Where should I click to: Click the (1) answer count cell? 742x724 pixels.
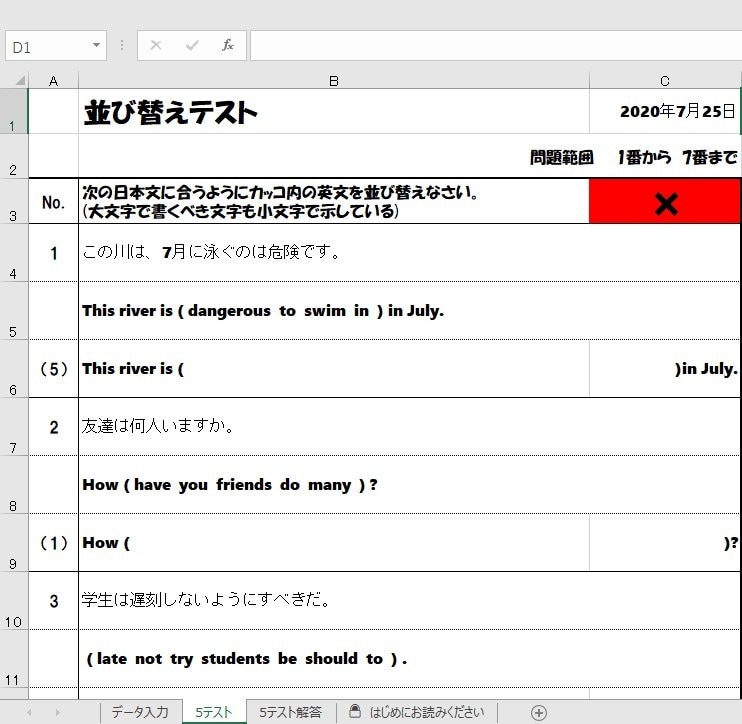click(x=53, y=543)
